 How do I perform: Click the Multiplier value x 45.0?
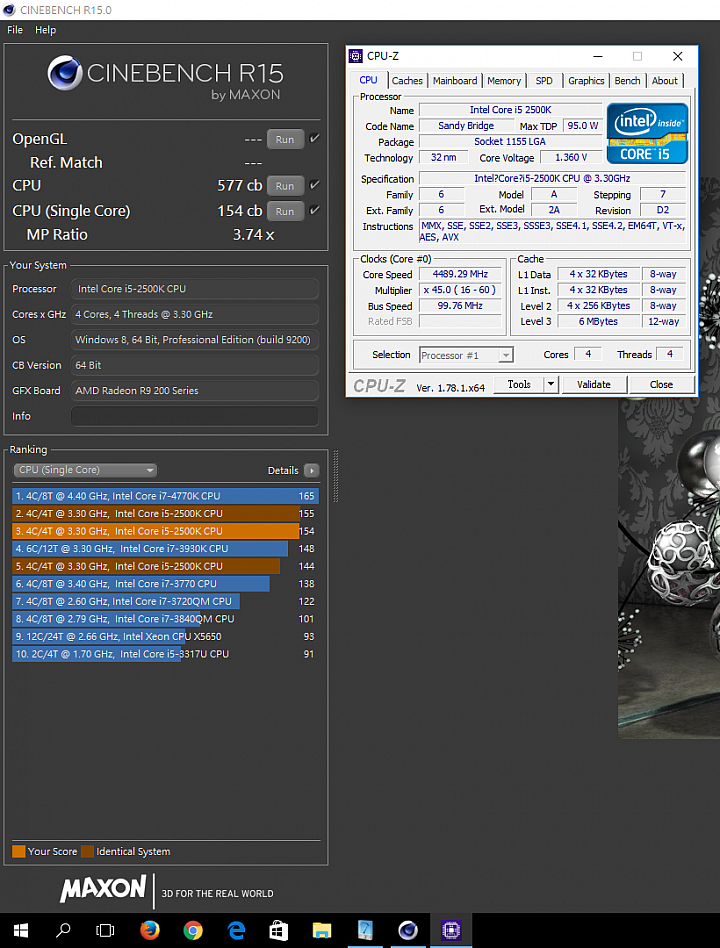(x=460, y=290)
